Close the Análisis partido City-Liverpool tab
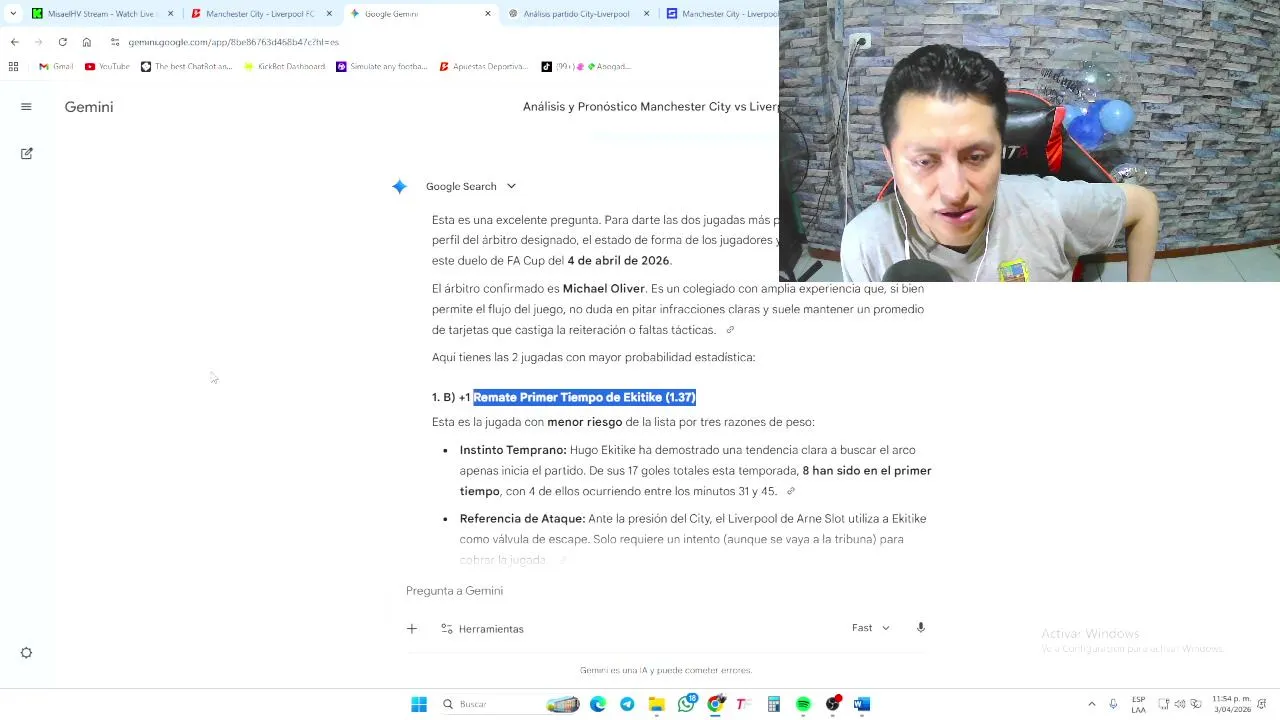This screenshot has height=720, width=1280. (x=646, y=14)
